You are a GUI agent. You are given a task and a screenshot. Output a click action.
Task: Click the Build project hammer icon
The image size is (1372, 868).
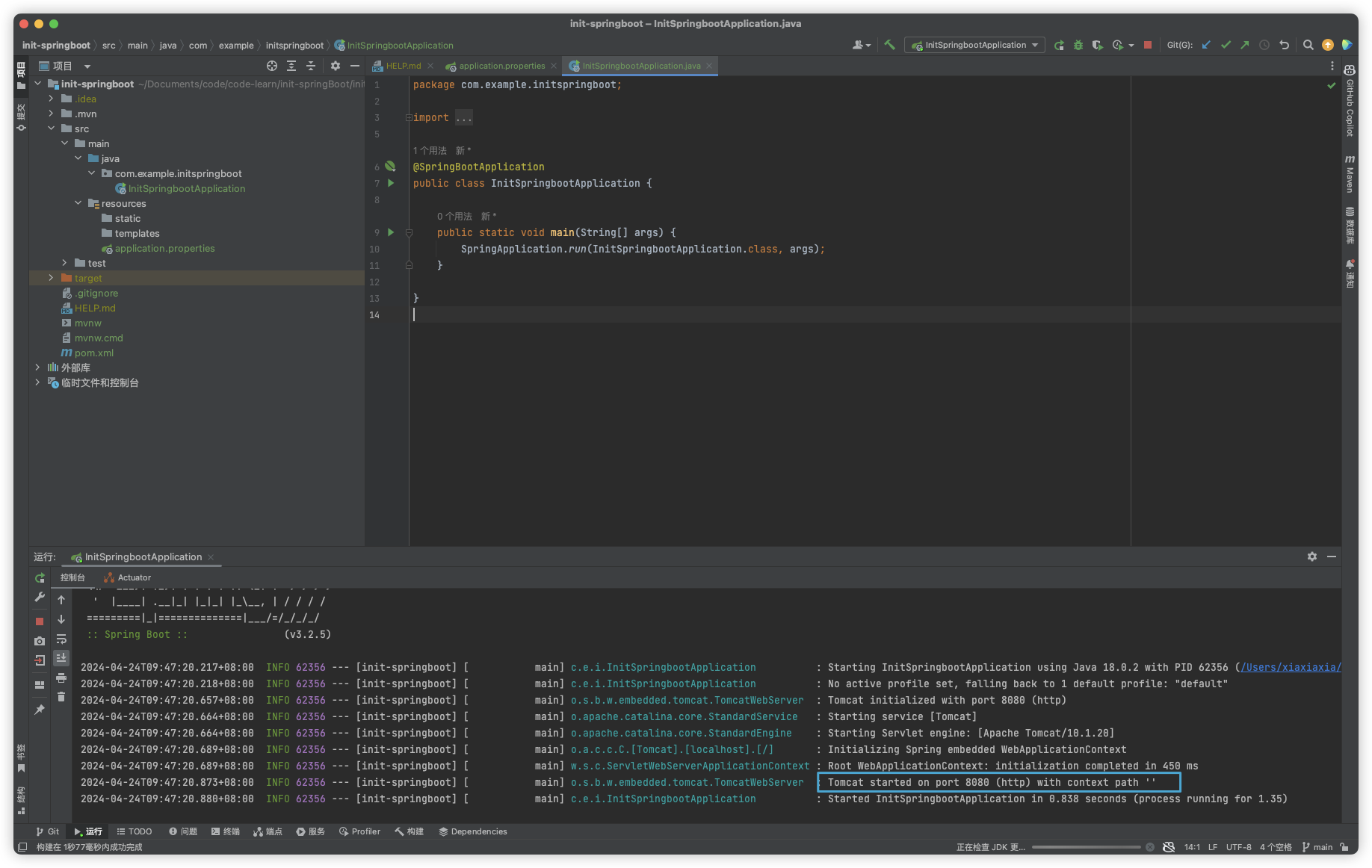(x=889, y=45)
